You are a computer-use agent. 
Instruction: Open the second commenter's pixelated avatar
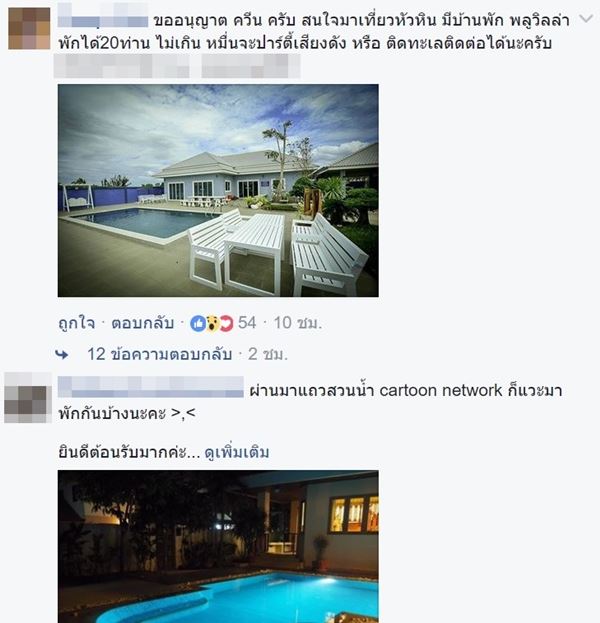(27, 397)
